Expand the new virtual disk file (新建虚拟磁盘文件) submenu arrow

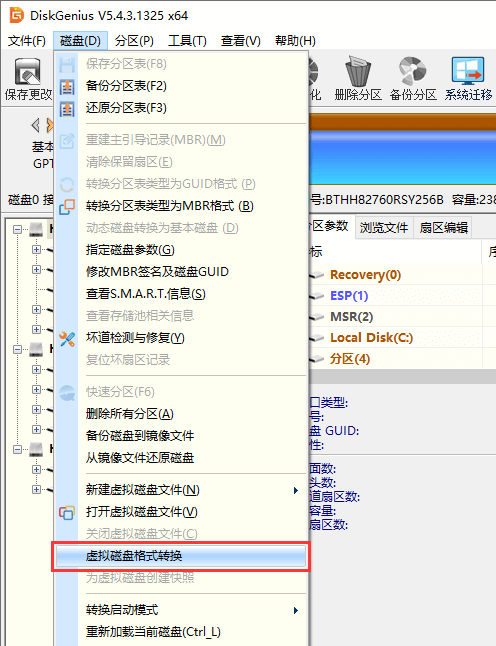tap(295, 490)
